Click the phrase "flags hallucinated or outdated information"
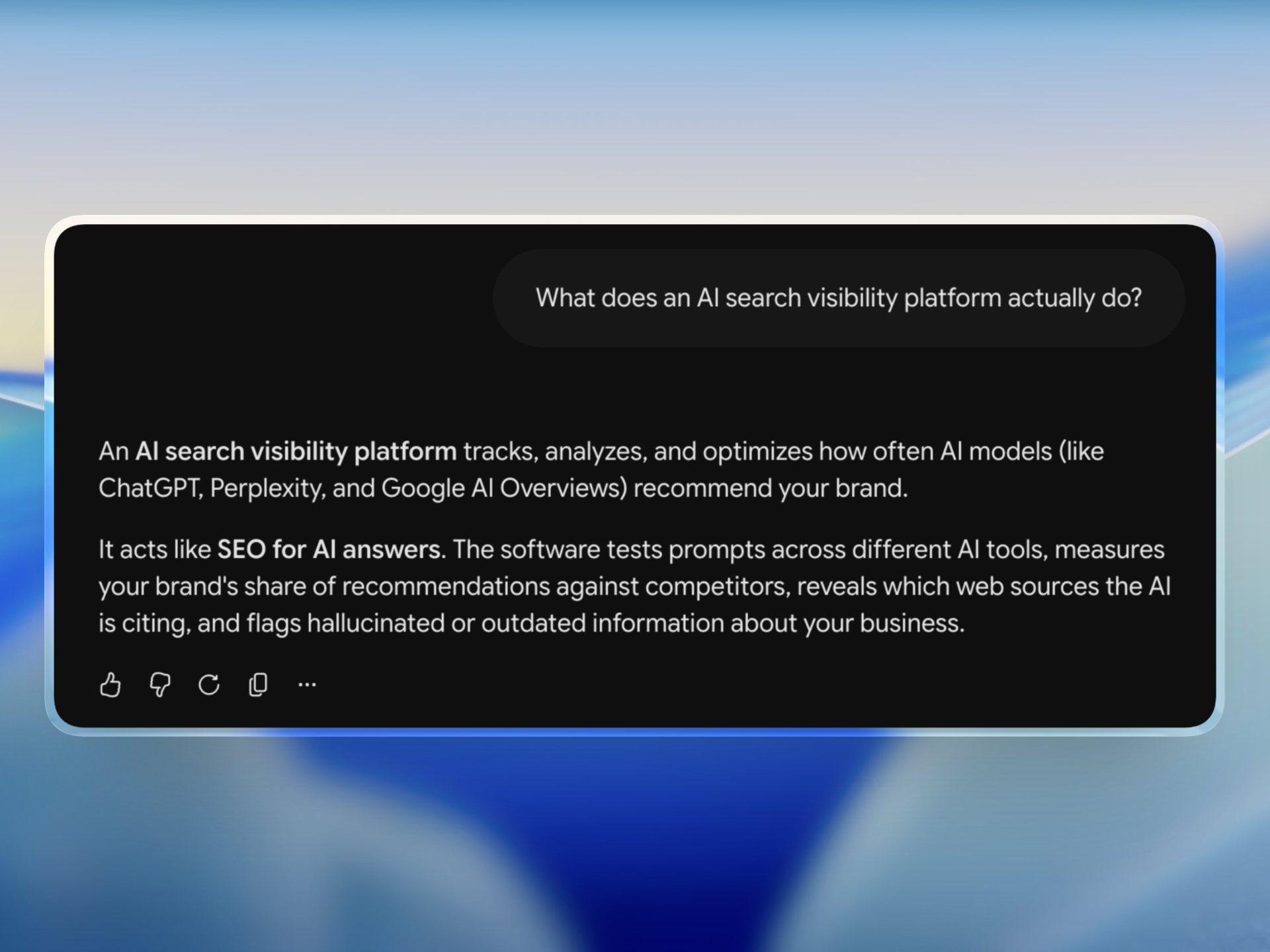The width and height of the screenshot is (1270, 952). click(485, 623)
